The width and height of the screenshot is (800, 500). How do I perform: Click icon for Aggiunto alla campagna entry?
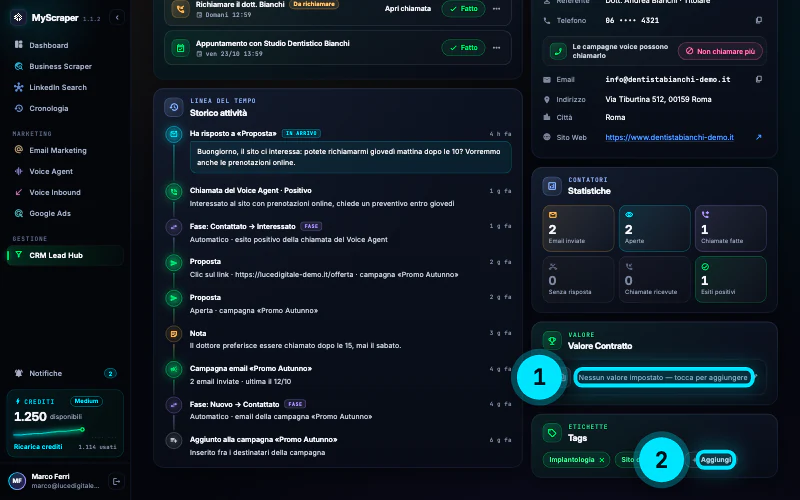tap(173, 440)
